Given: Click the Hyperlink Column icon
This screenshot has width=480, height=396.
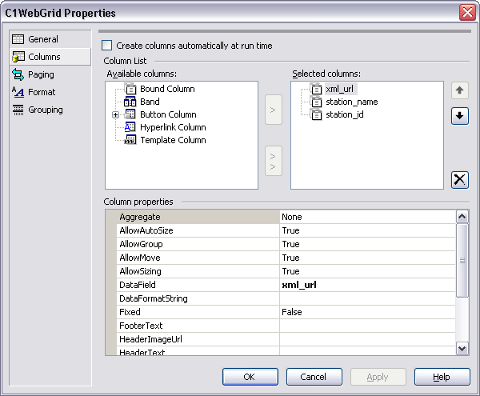Looking at the screenshot, I should tap(130, 127).
